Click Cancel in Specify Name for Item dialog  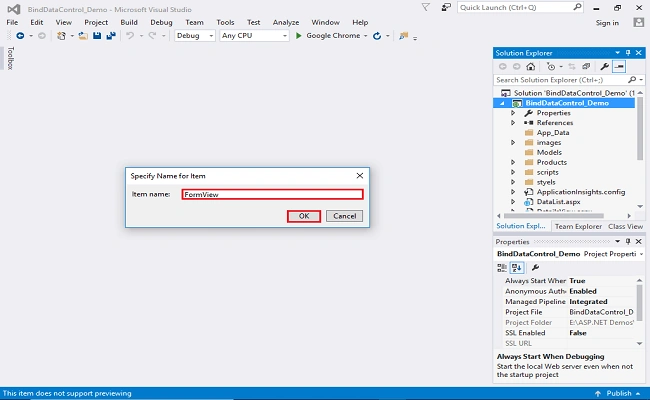pos(344,216)
